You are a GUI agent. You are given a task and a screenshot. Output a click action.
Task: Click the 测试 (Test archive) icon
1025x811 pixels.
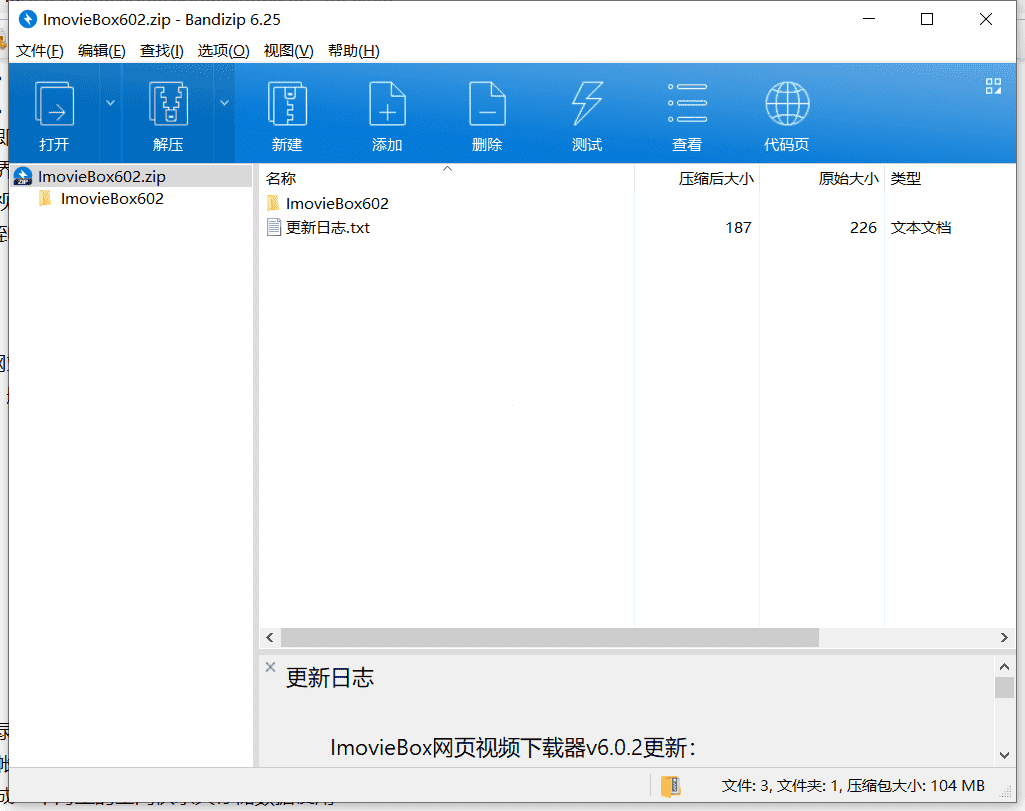587,104
